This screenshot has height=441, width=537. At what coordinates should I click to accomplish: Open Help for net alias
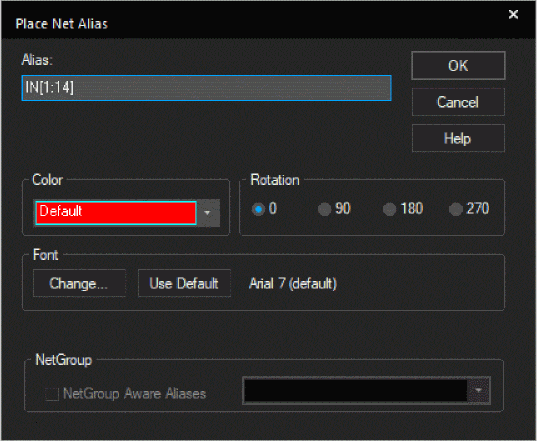pos(458,138)
